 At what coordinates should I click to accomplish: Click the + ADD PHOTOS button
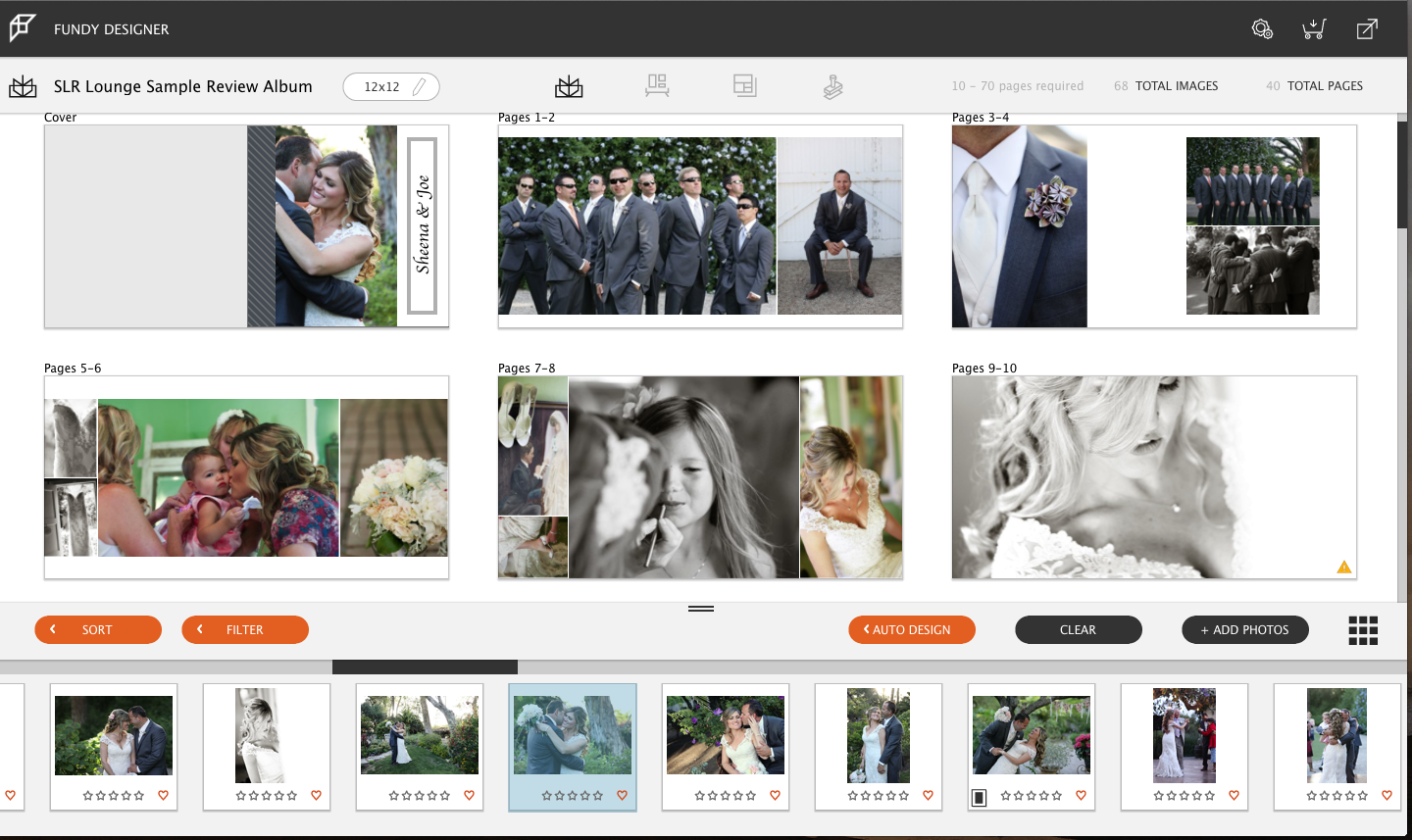pyautogui.click(x=1244, y=629)
